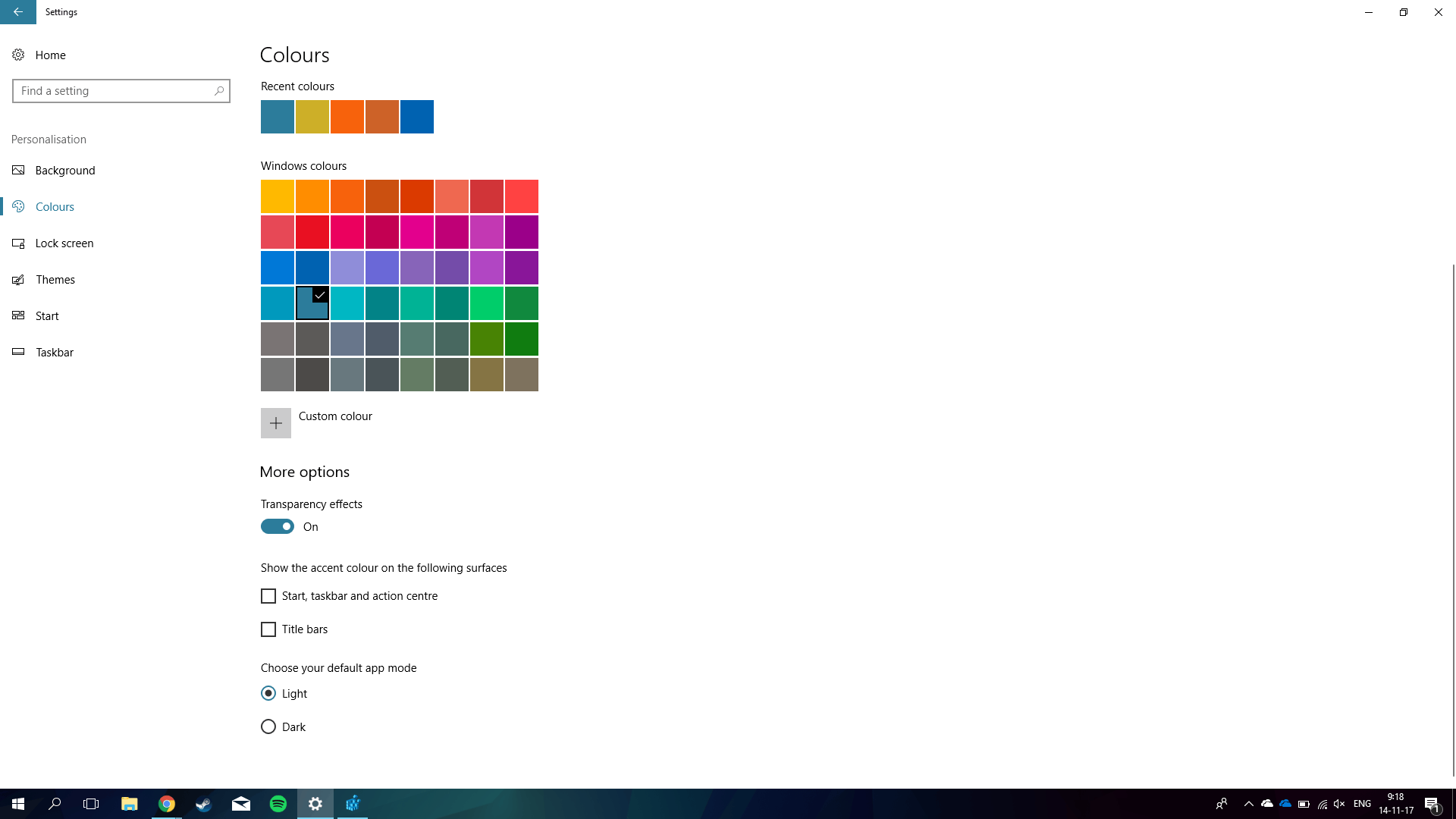Click the plus icon for Custom colour
1456x819 pixels.
(x=275, y=423)
